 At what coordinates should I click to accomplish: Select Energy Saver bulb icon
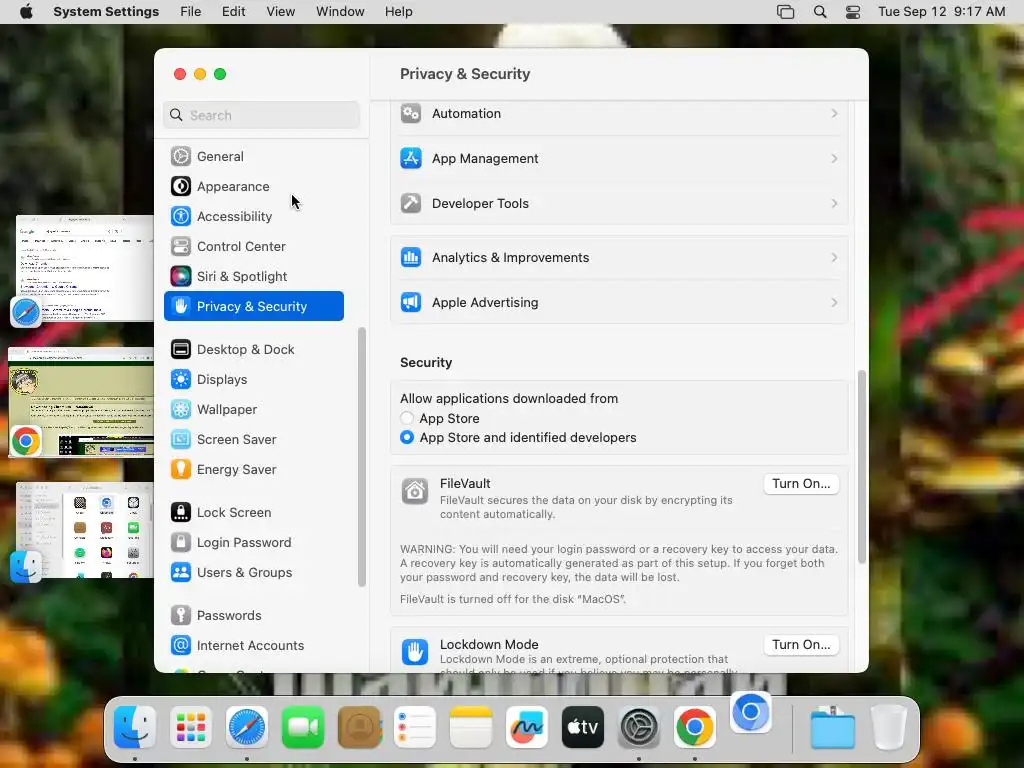click(x=181, y=470)
